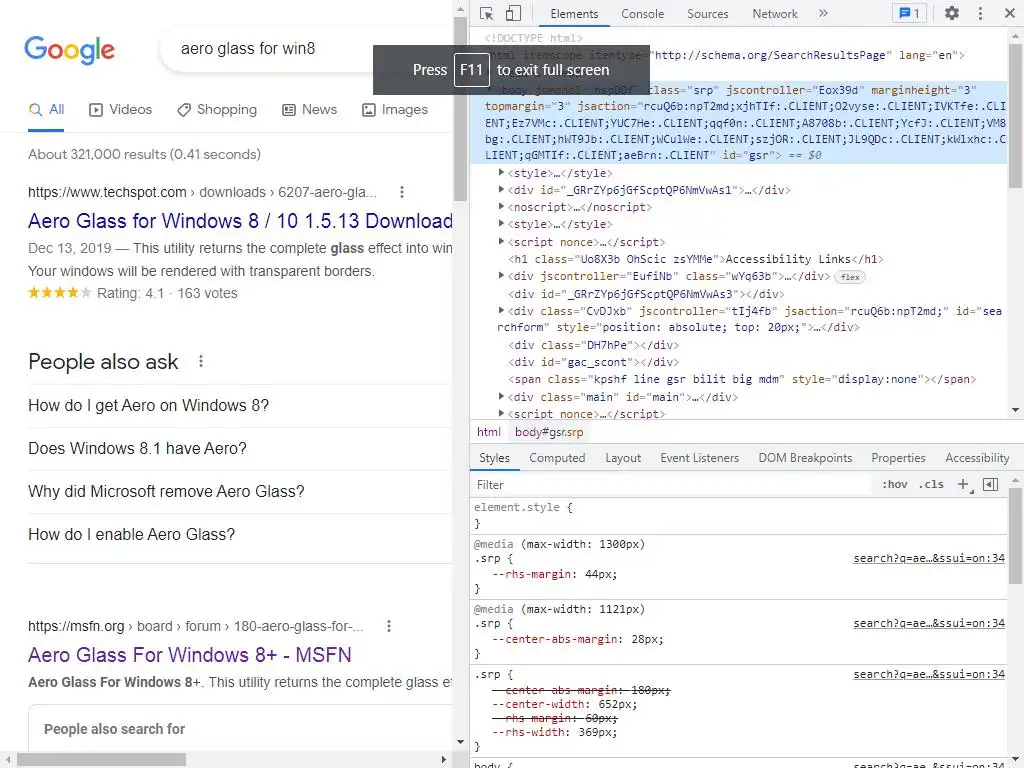Expand the div _GRrZYp6jGfScptQP6NmVwAs1 node
Screen dimensions: 1024x768
click(x=501, y=189)
